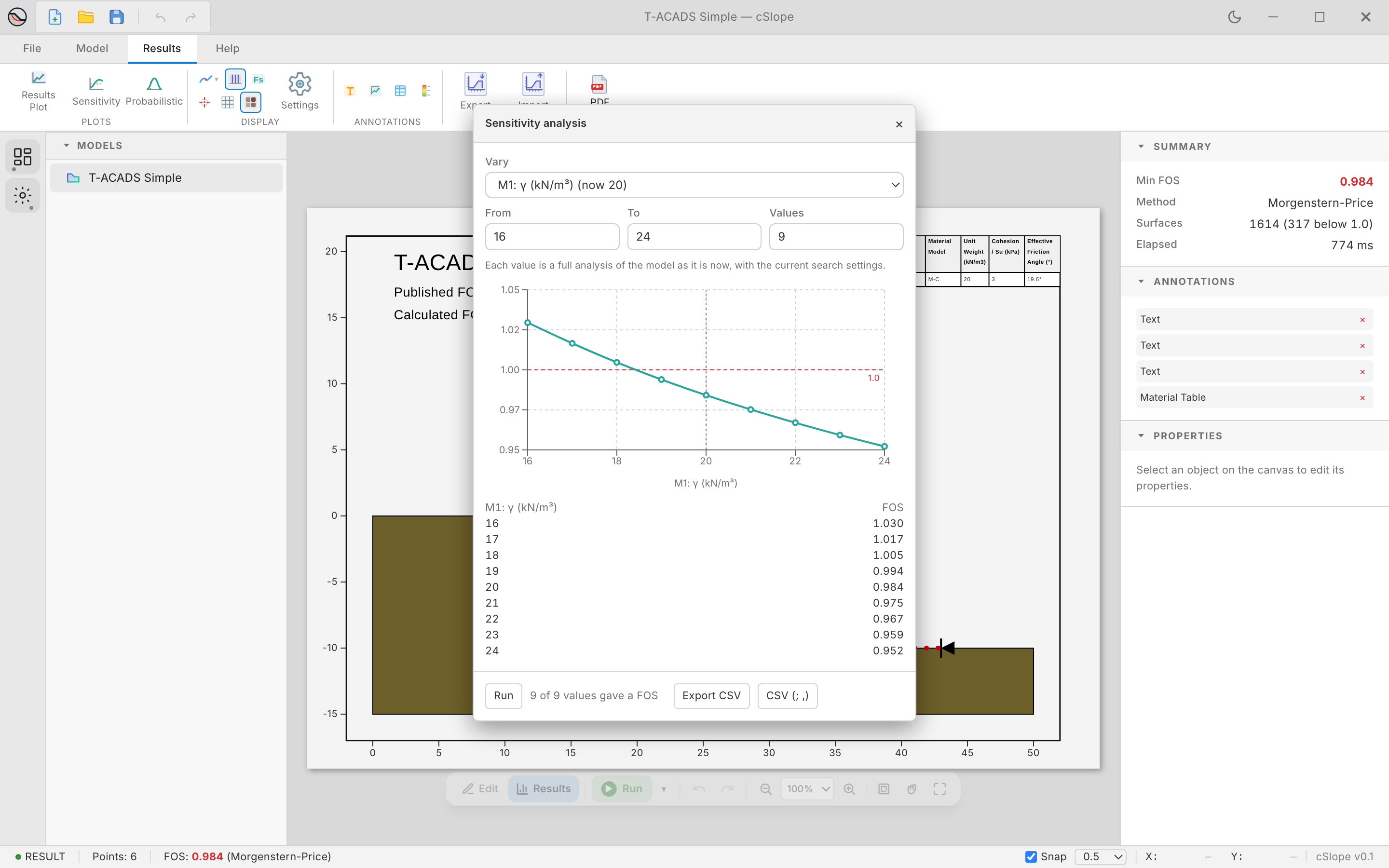Screen dimensions: 1389x868
Task: Click the Import results icon
Action: click(x=533, y=85)
